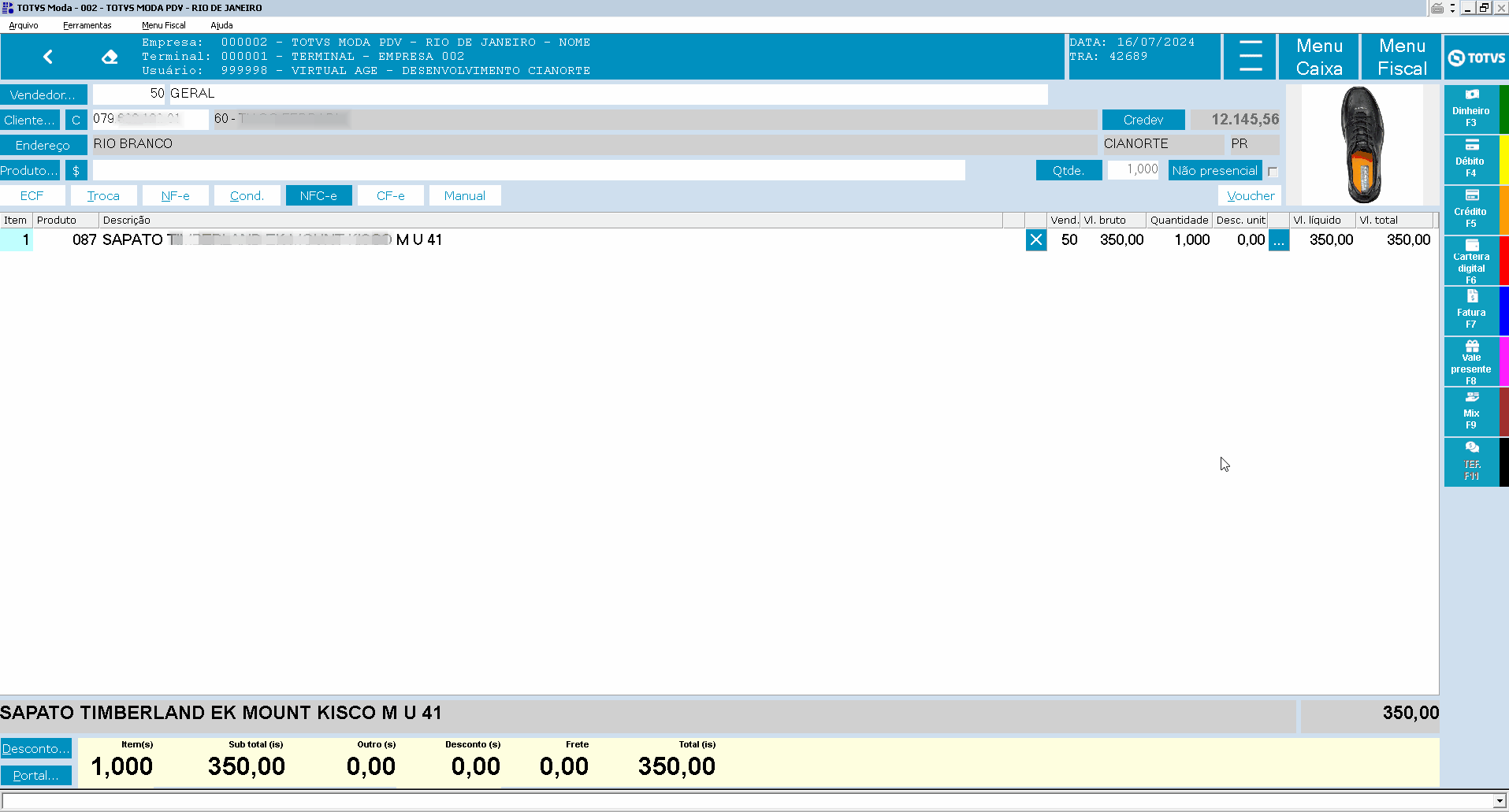
Task: Open the Ajuda menu
Action: (x=221, y=25)
